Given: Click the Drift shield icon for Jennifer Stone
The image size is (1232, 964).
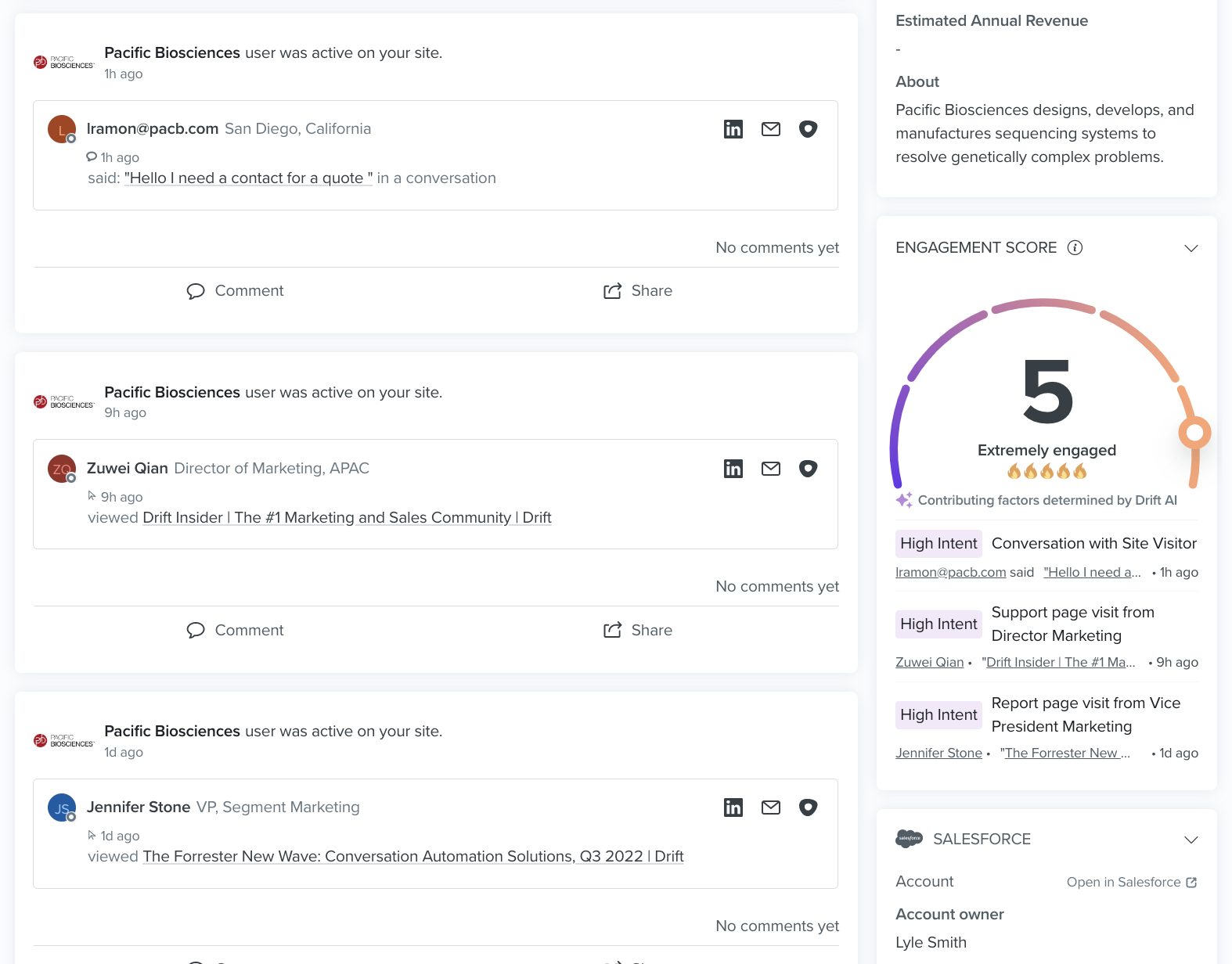Looking at the screenshot, I should pos(809,808).
